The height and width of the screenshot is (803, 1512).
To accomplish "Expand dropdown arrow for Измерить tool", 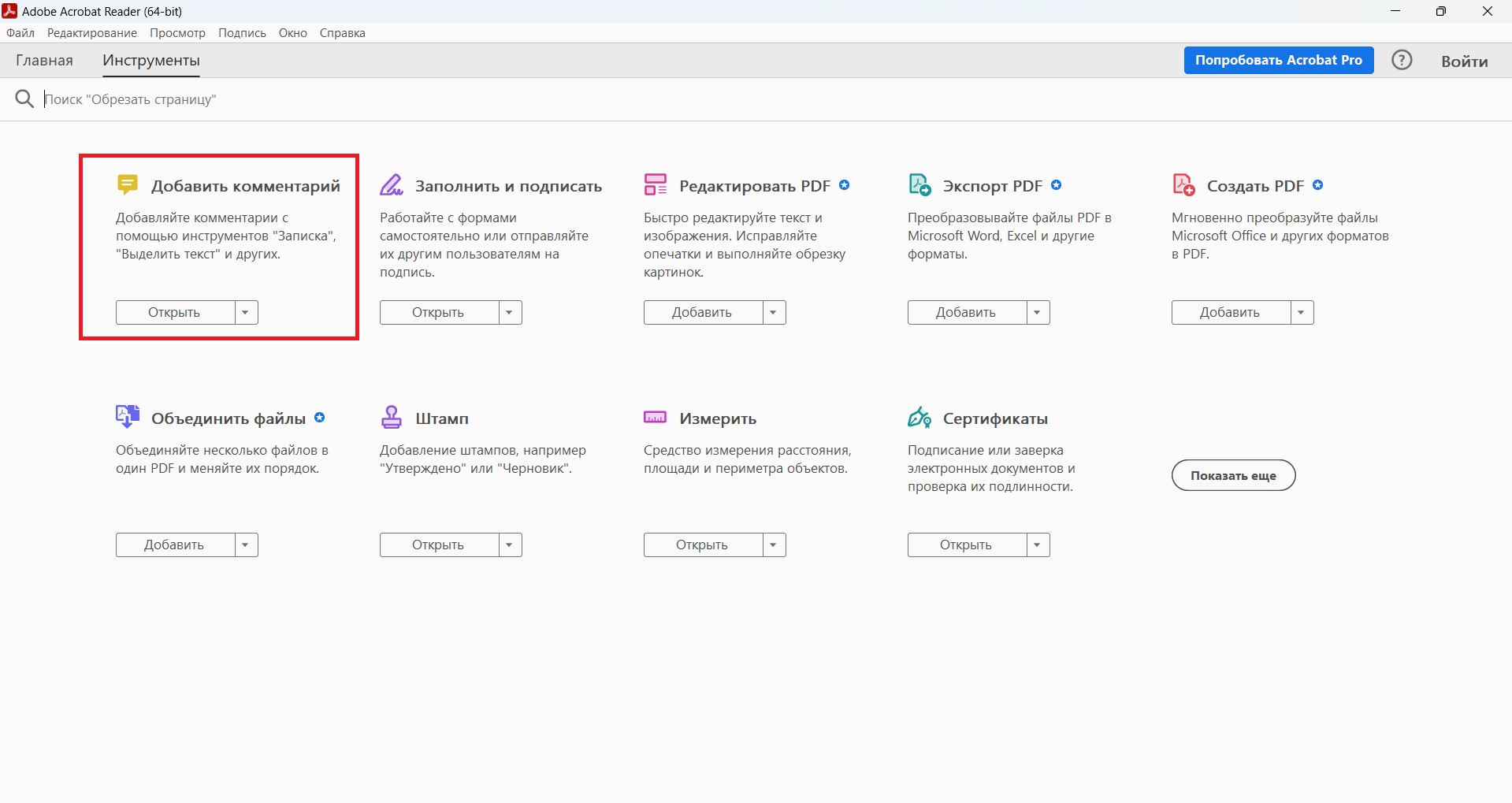I will [774, 545].
